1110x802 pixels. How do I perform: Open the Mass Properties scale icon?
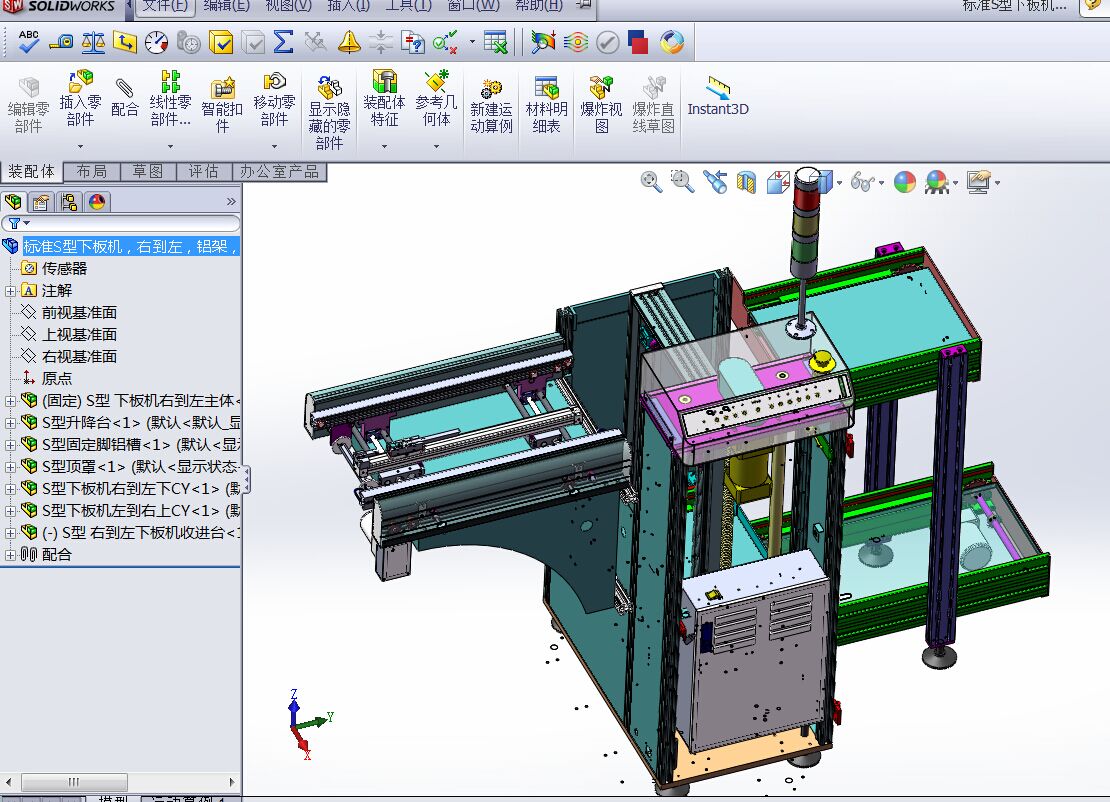click(x=93, y=42)
